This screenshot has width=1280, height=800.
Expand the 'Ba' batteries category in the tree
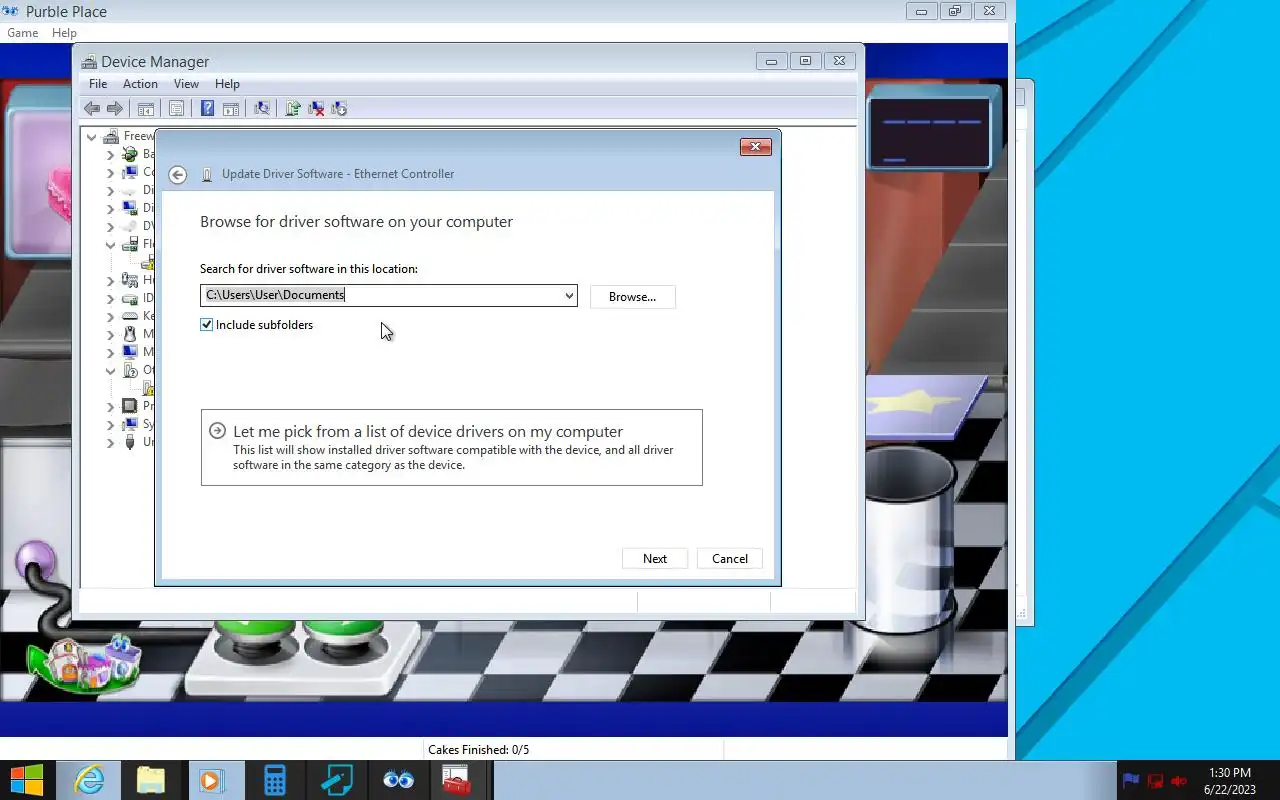pos(110,155)
